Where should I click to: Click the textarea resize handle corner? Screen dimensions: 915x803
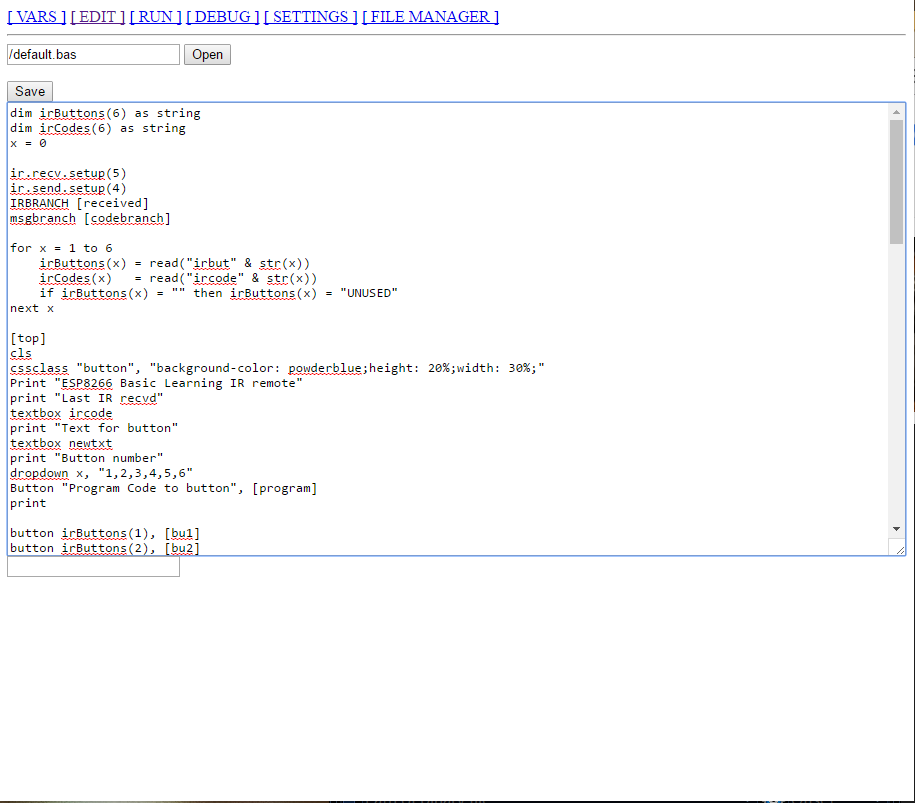click(899, 549)
